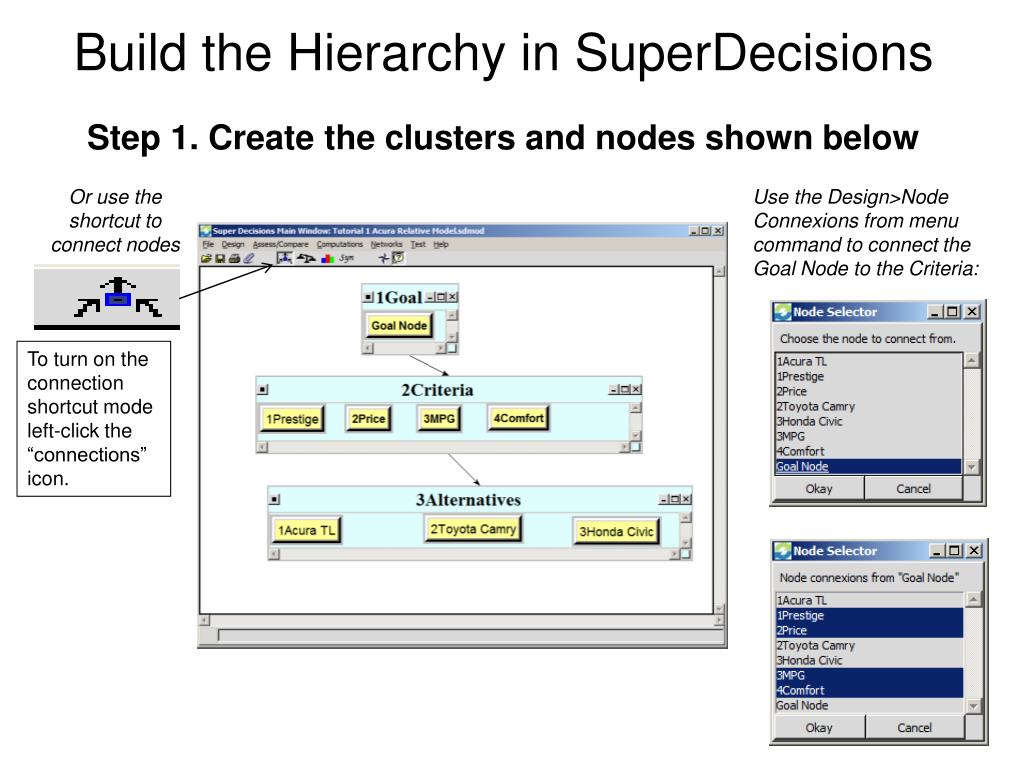Click Okay in the 'Node connexions' dialog
The height and width of the screenshot is (768, 1024).
(x=819, y=728)
